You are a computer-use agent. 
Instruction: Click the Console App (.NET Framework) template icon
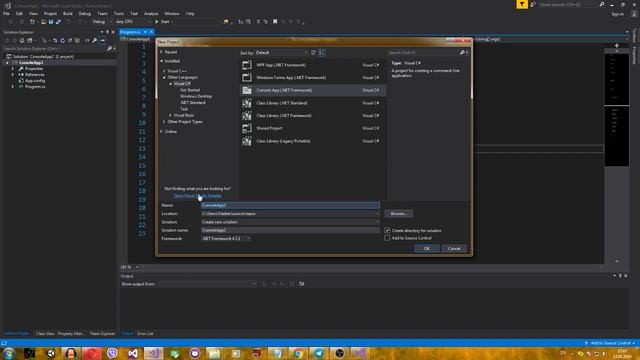247,90
